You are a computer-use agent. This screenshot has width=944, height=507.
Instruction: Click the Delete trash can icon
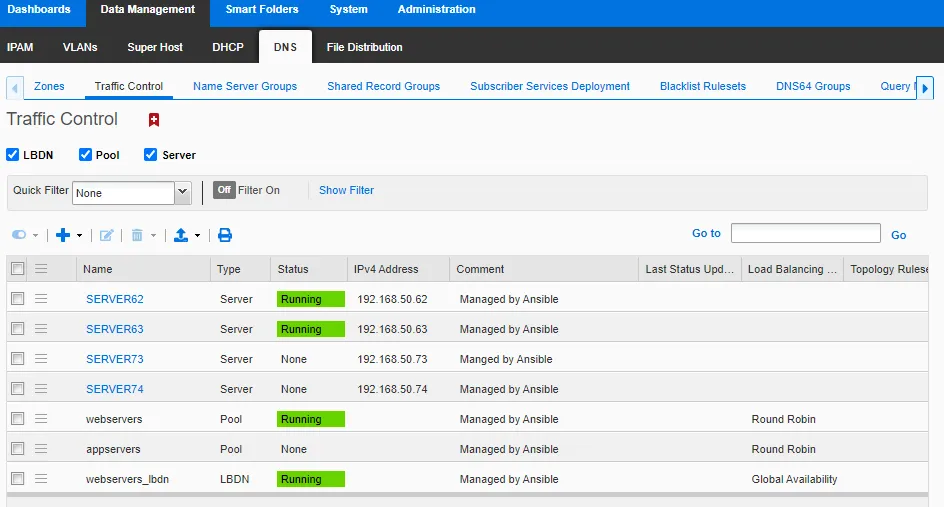137,235
